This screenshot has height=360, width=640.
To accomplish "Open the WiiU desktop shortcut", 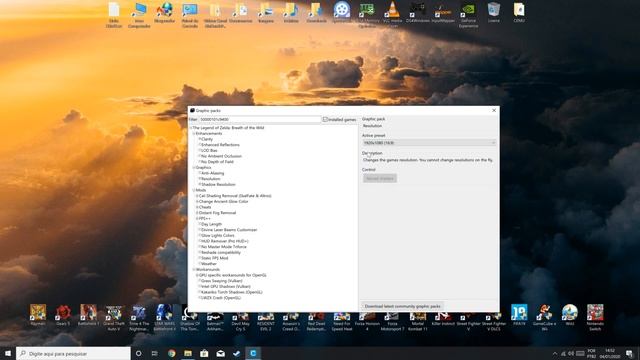I will coord(569,315).
